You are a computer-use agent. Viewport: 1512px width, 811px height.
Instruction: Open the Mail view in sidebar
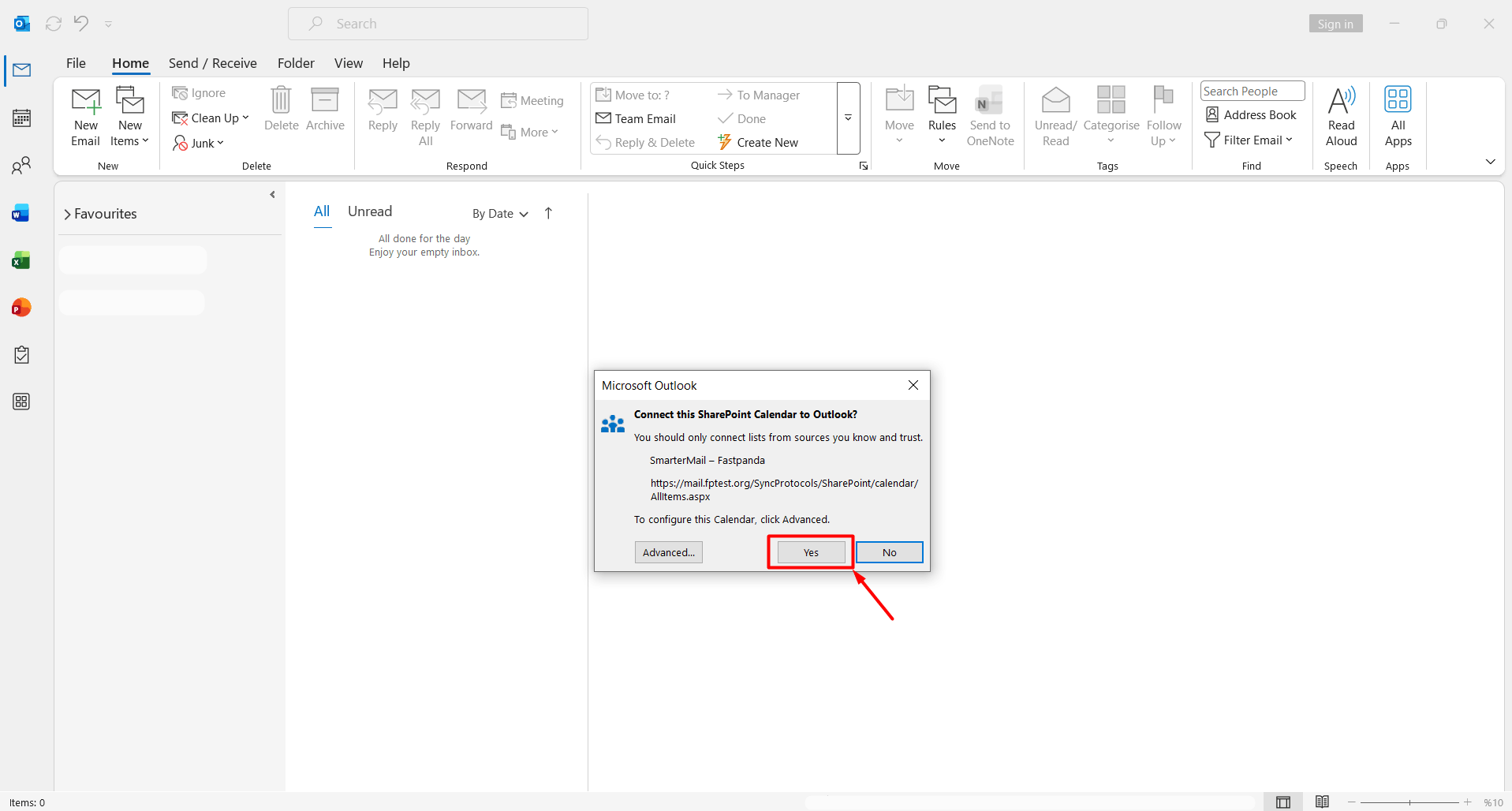[22, 70]
